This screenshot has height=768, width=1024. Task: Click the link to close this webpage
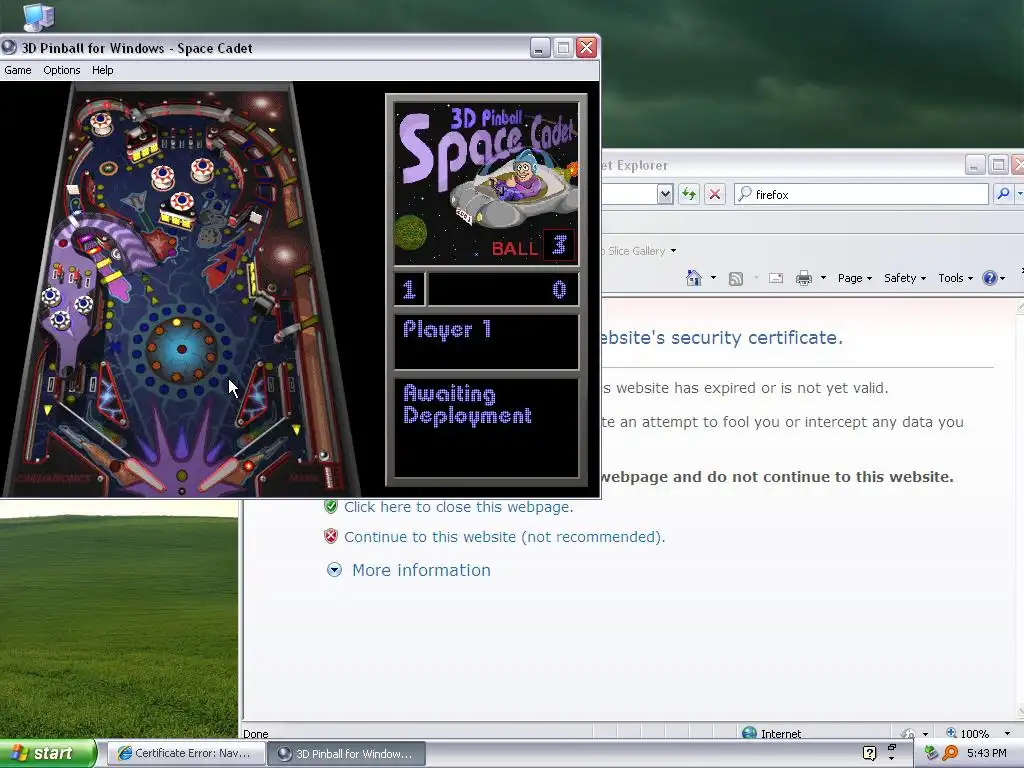(458, 507)
